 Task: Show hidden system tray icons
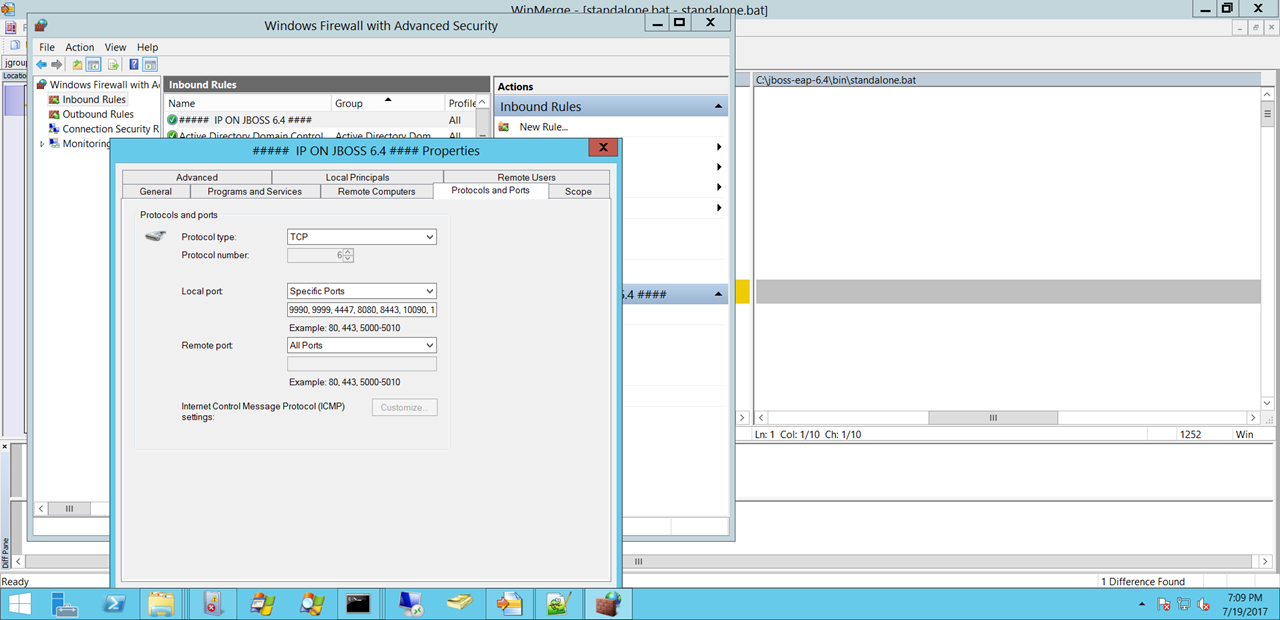click(x=1142, y=605)
